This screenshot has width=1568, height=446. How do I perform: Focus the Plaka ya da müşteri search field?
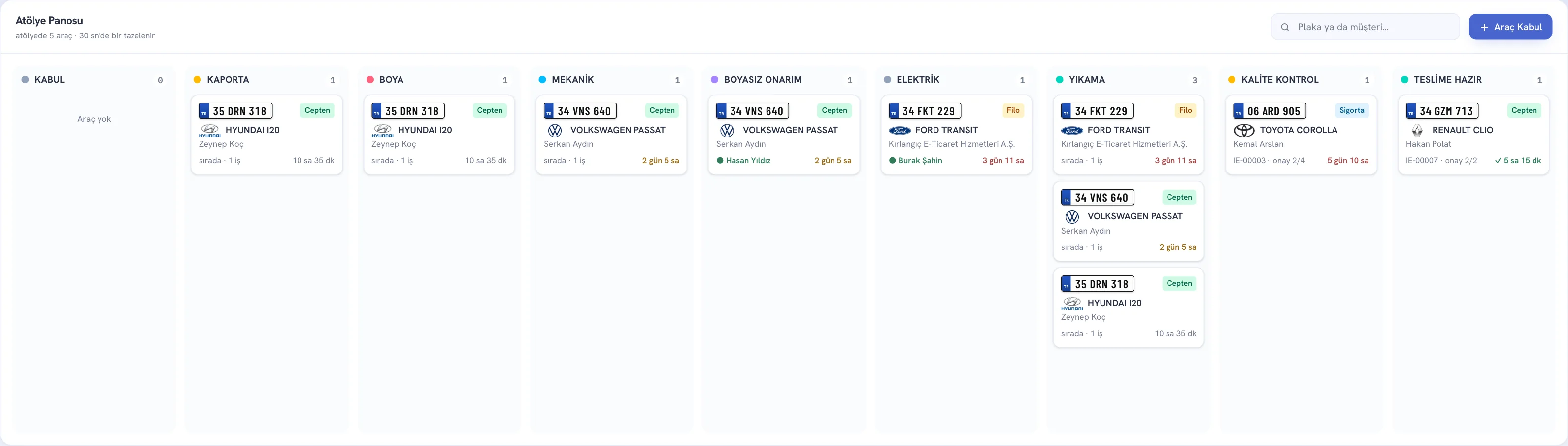click(1365, 27)
